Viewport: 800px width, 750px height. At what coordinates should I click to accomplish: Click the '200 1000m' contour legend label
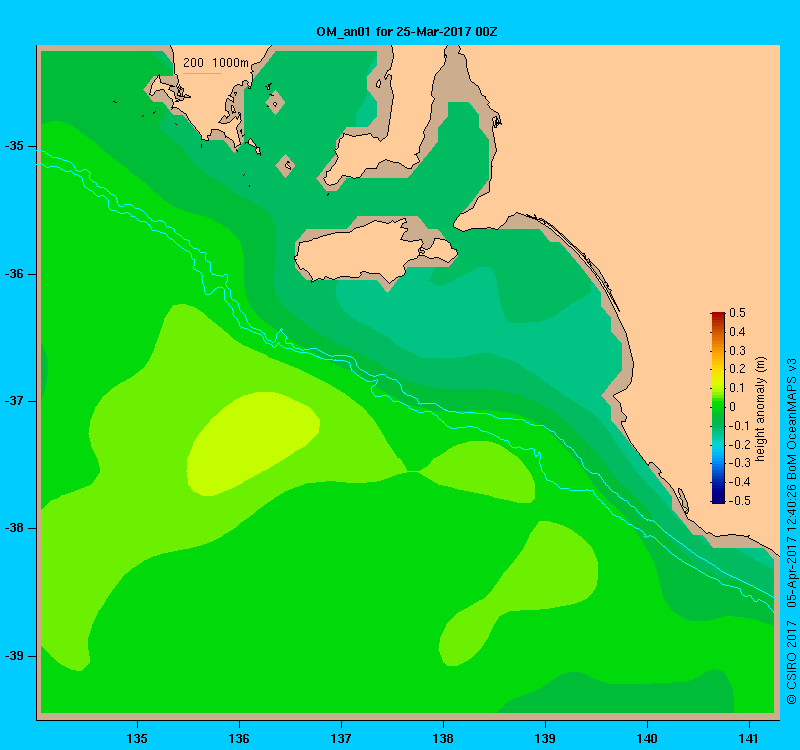(x=216, y=63)
